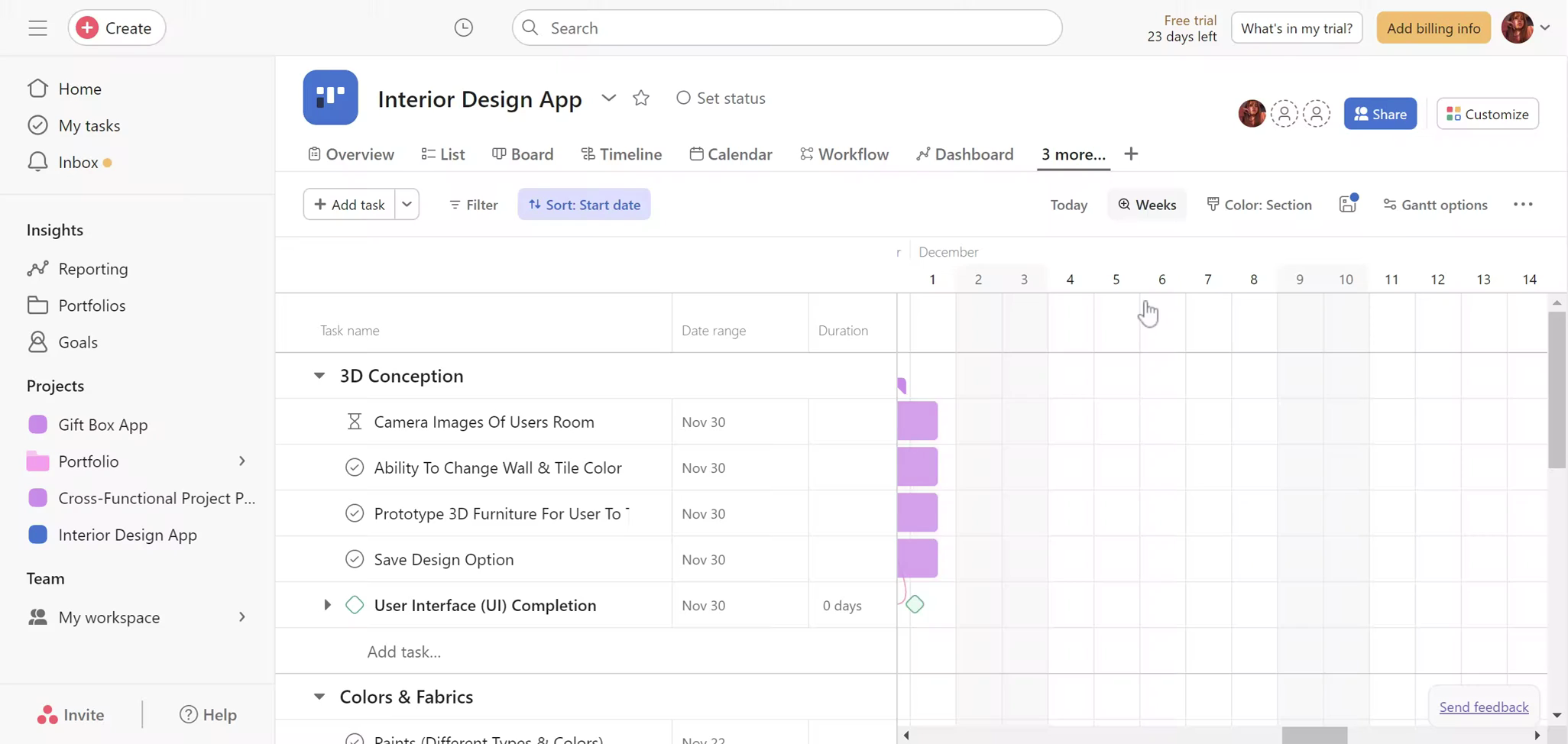The height and width of the screenshot is (744, 1568).
Task: Set the project status
Action: tap(721, 98)
